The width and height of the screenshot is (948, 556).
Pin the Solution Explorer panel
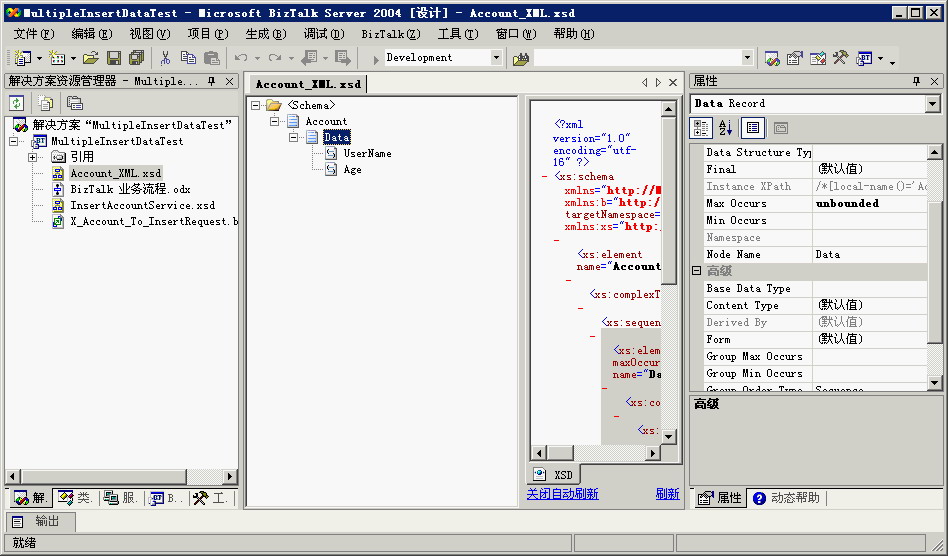tap(212, 81)
